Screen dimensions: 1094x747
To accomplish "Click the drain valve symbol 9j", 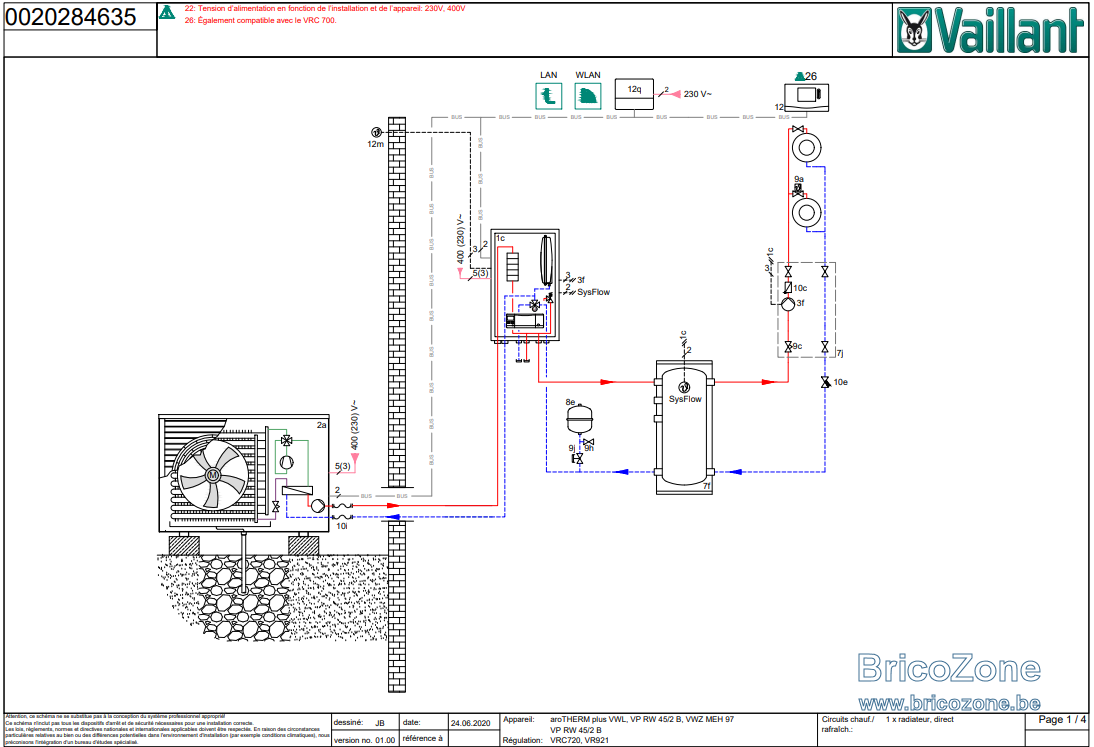I will (578, 458).
